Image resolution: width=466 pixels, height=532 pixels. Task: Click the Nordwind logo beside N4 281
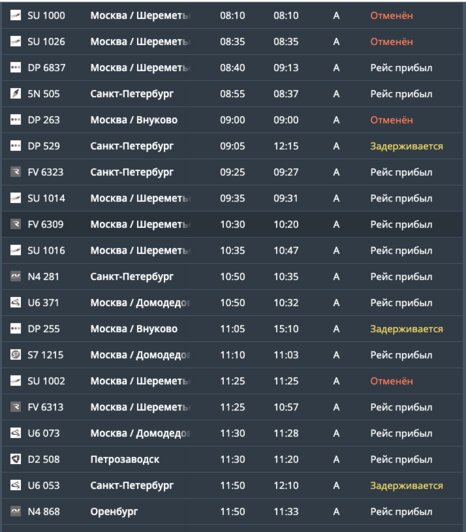coord(15,276)
